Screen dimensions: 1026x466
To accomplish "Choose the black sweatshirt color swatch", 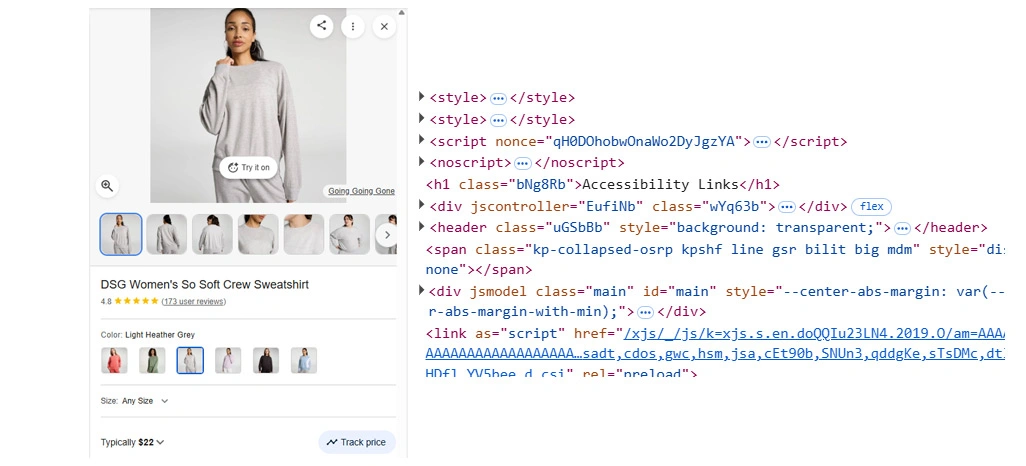I will [x=266, y=360].
